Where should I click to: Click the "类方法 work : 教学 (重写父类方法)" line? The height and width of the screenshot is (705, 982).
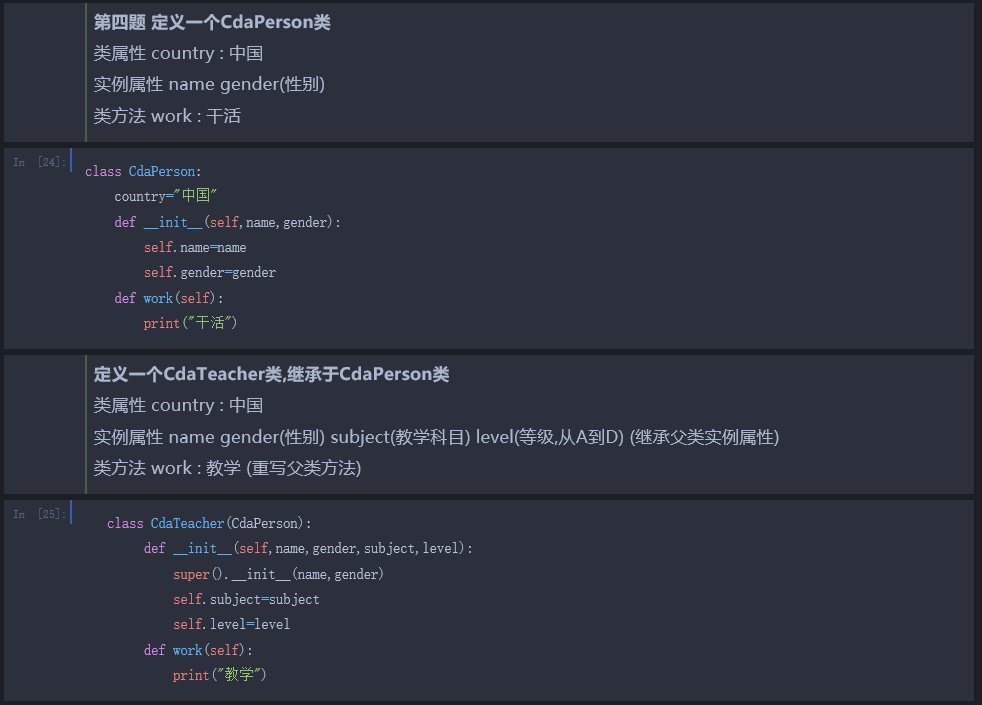click(x=227, y=468)
